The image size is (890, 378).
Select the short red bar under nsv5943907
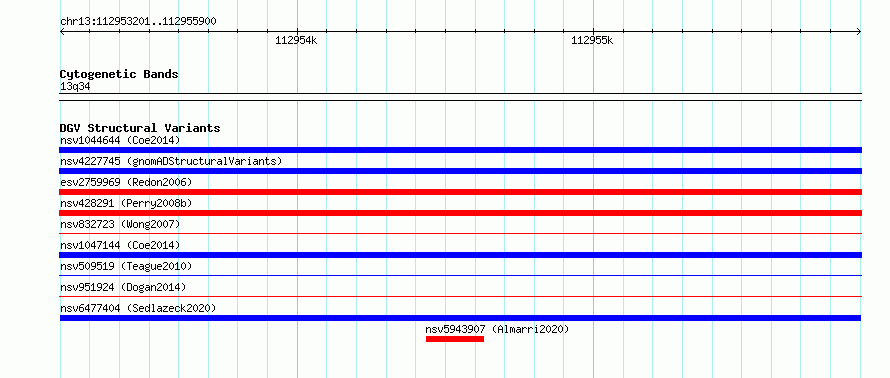(x=455, y=339)
